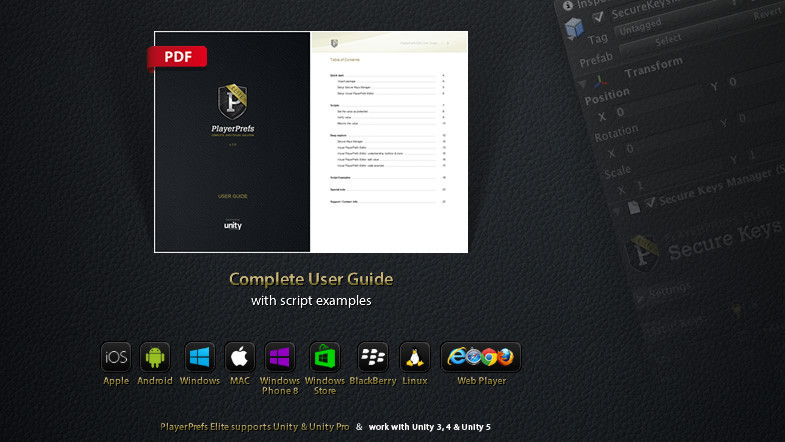Screen dimensions: 785x442
Task: Click the green Windows Store bag icon
Action: click(324, 357)
